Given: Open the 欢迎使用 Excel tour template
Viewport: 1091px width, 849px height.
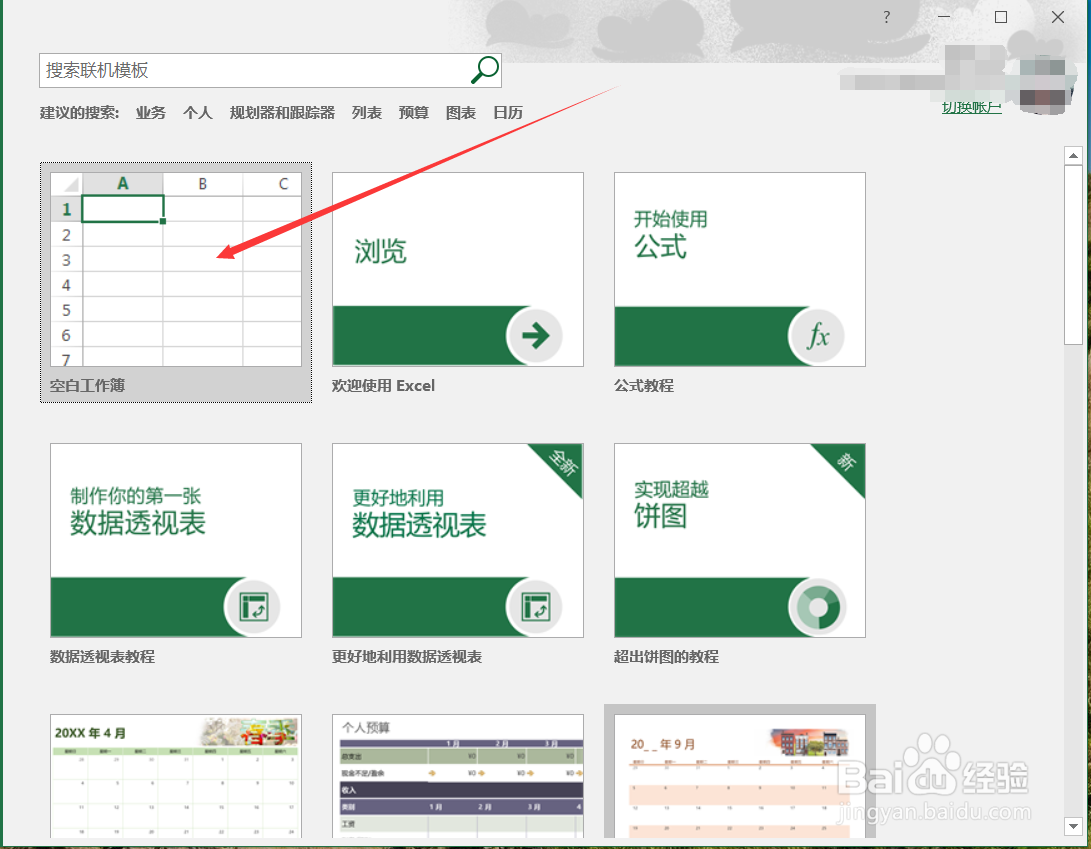Looking at the screenshot, I should pyautogui.click(x=458, y=269).
